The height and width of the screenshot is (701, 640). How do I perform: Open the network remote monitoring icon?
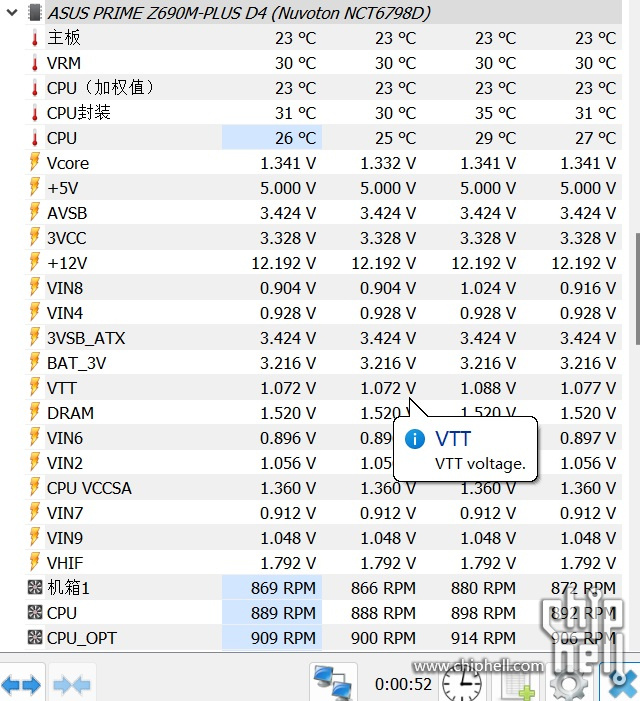(x=333, y=683)
